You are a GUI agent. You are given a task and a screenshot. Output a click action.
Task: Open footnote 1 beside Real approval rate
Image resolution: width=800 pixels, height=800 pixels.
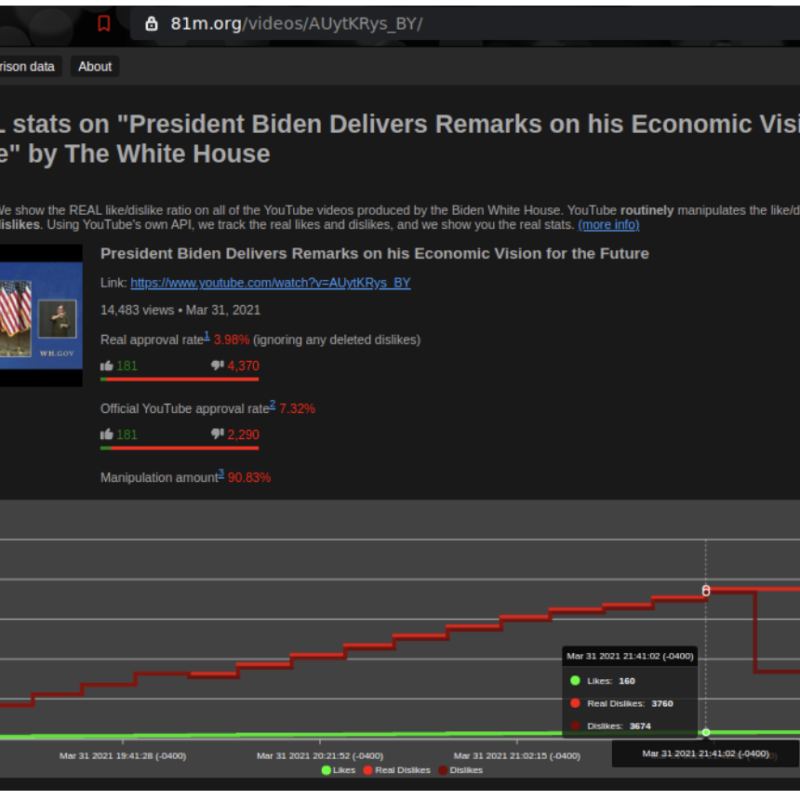207,336
